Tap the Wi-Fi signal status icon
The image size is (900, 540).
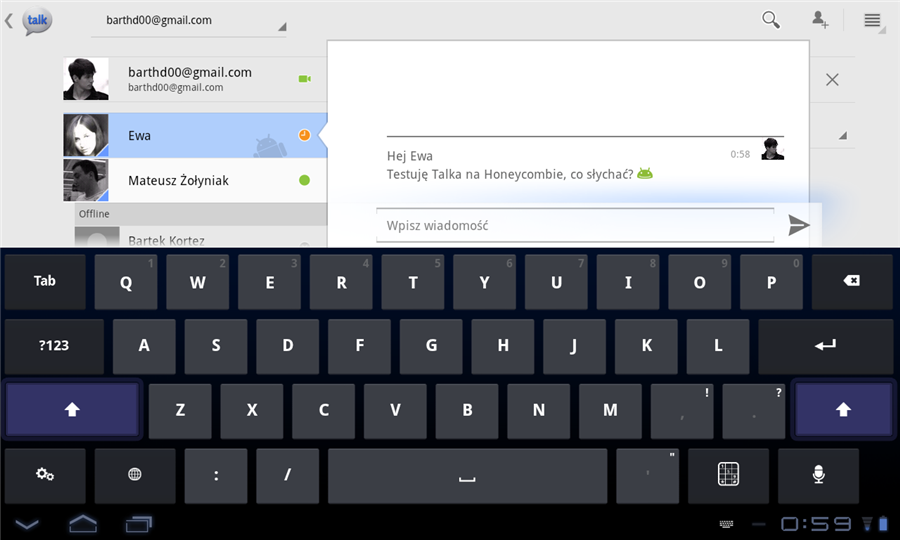point(867,523)
